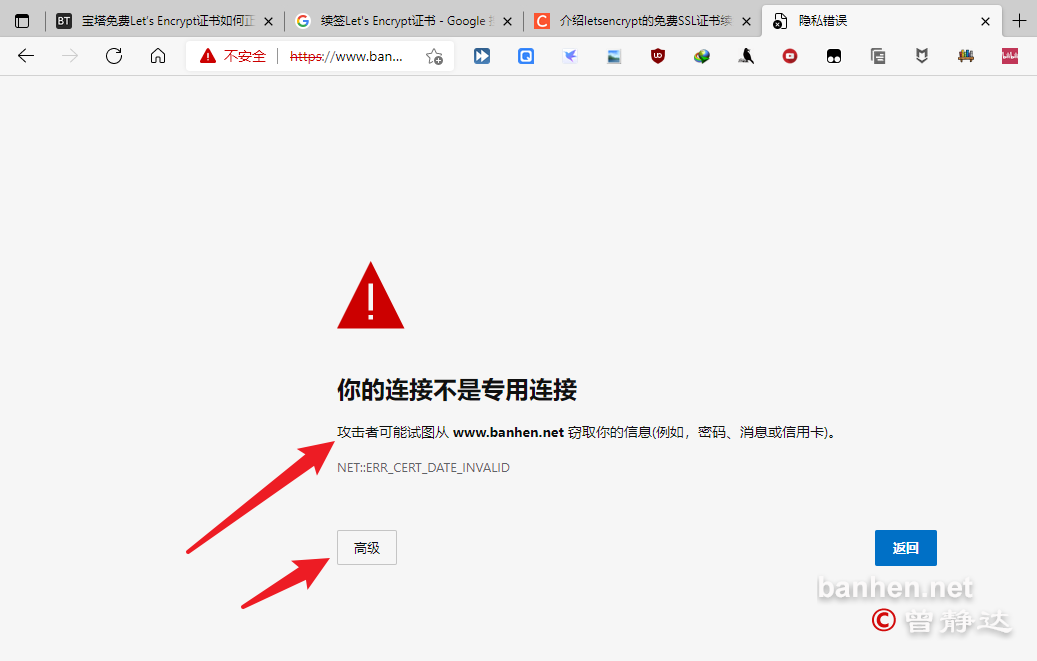This screenshot has height=661, width=1037.
Task: Click the NET::ERR_CERT_DATE_INVALID error code
Action: click(x=423, y=468)
